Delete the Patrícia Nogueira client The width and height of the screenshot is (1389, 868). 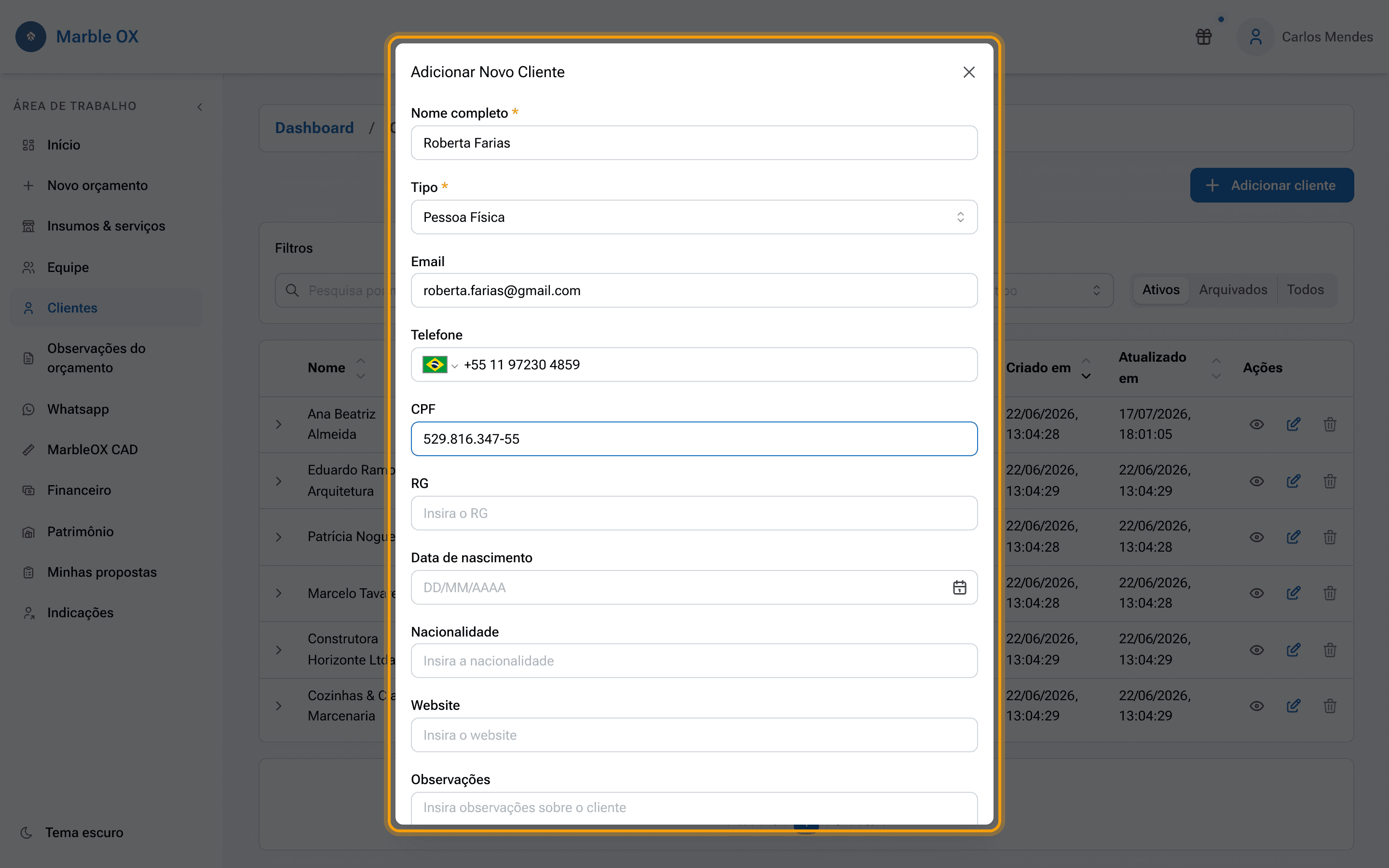click(x=1330, y=537)
